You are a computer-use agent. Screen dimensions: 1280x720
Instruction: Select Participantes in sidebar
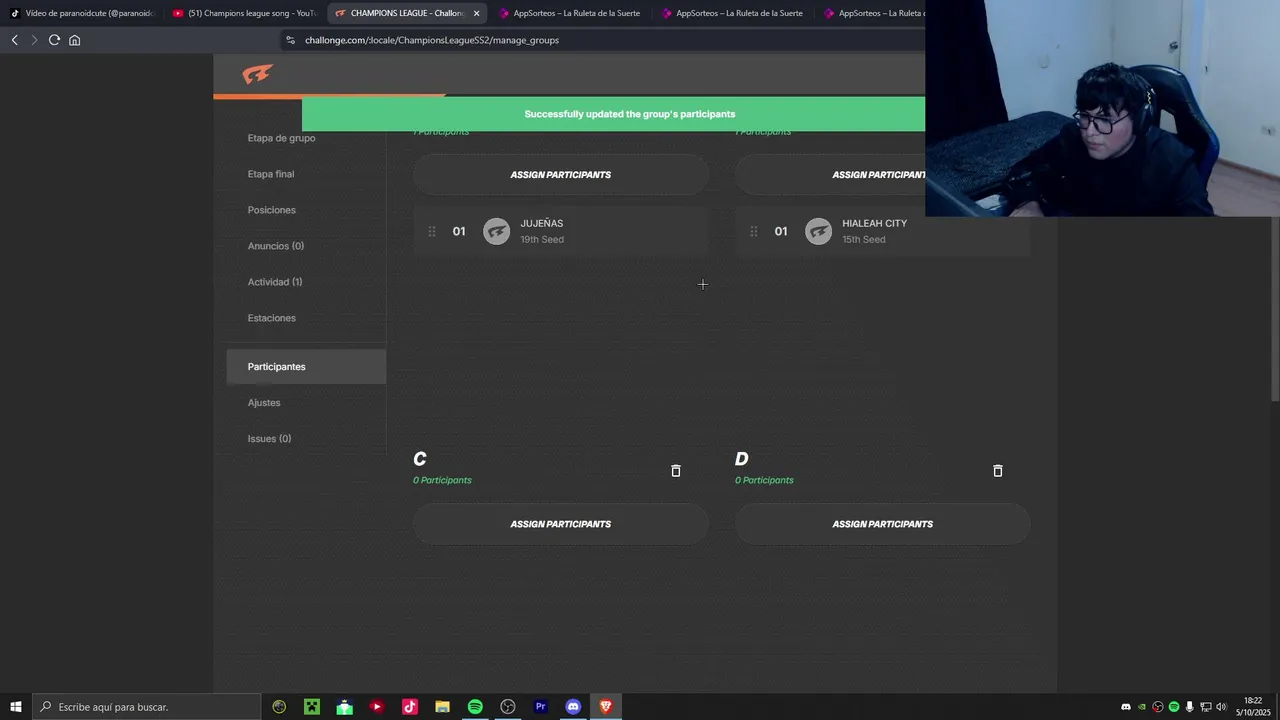[x=306, y=367]
